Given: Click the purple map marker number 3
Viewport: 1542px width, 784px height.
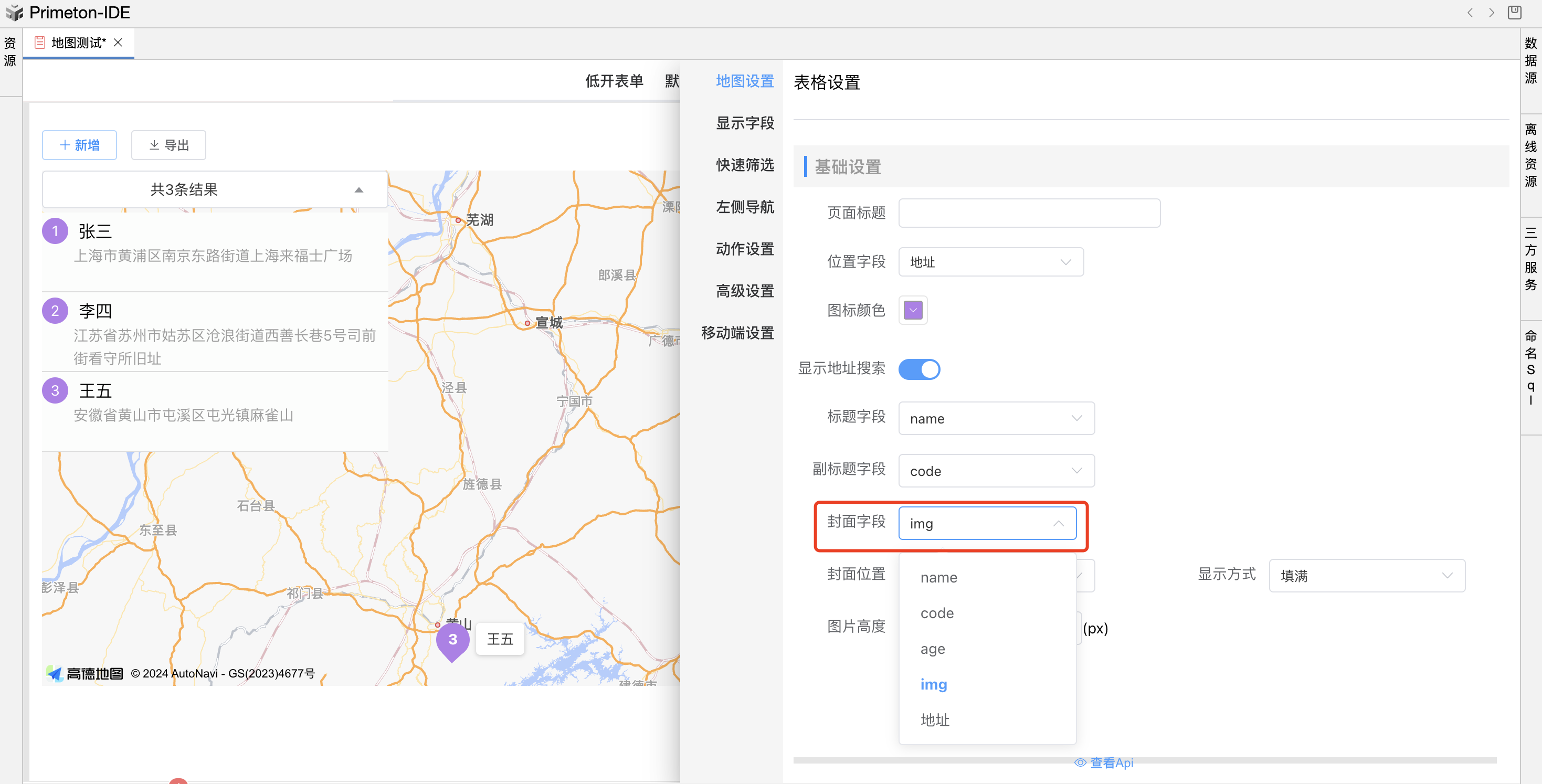Looking at the screenshot, I should (x=452, y=639).
